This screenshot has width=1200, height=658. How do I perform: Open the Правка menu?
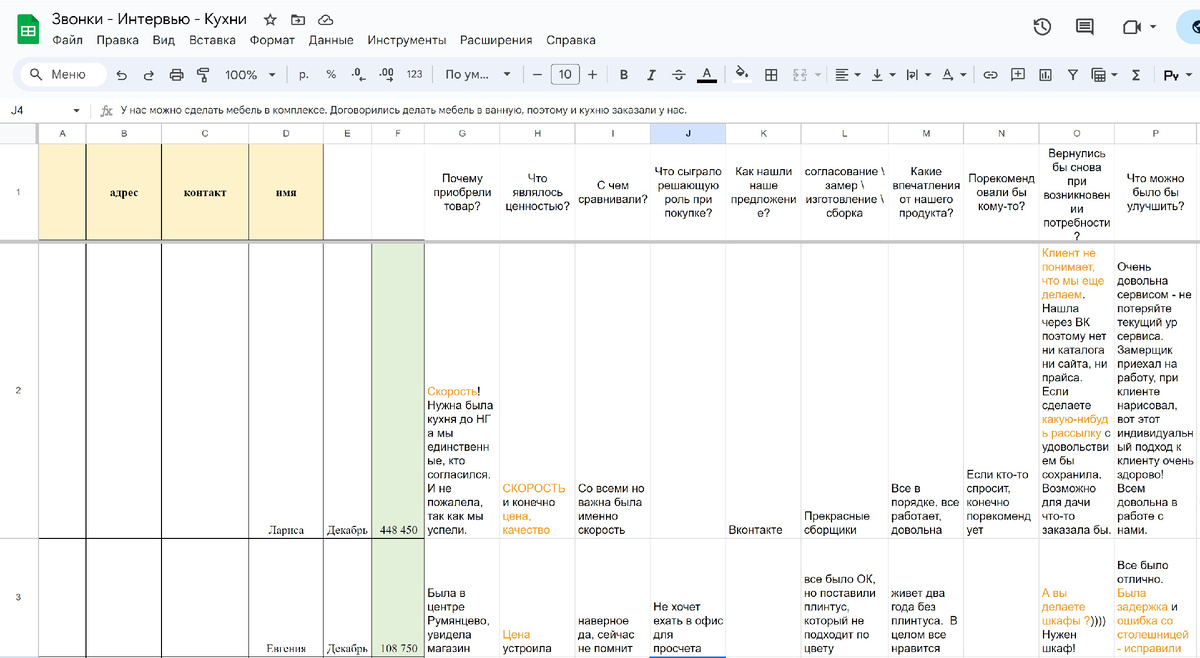click(x=118, y=41)
